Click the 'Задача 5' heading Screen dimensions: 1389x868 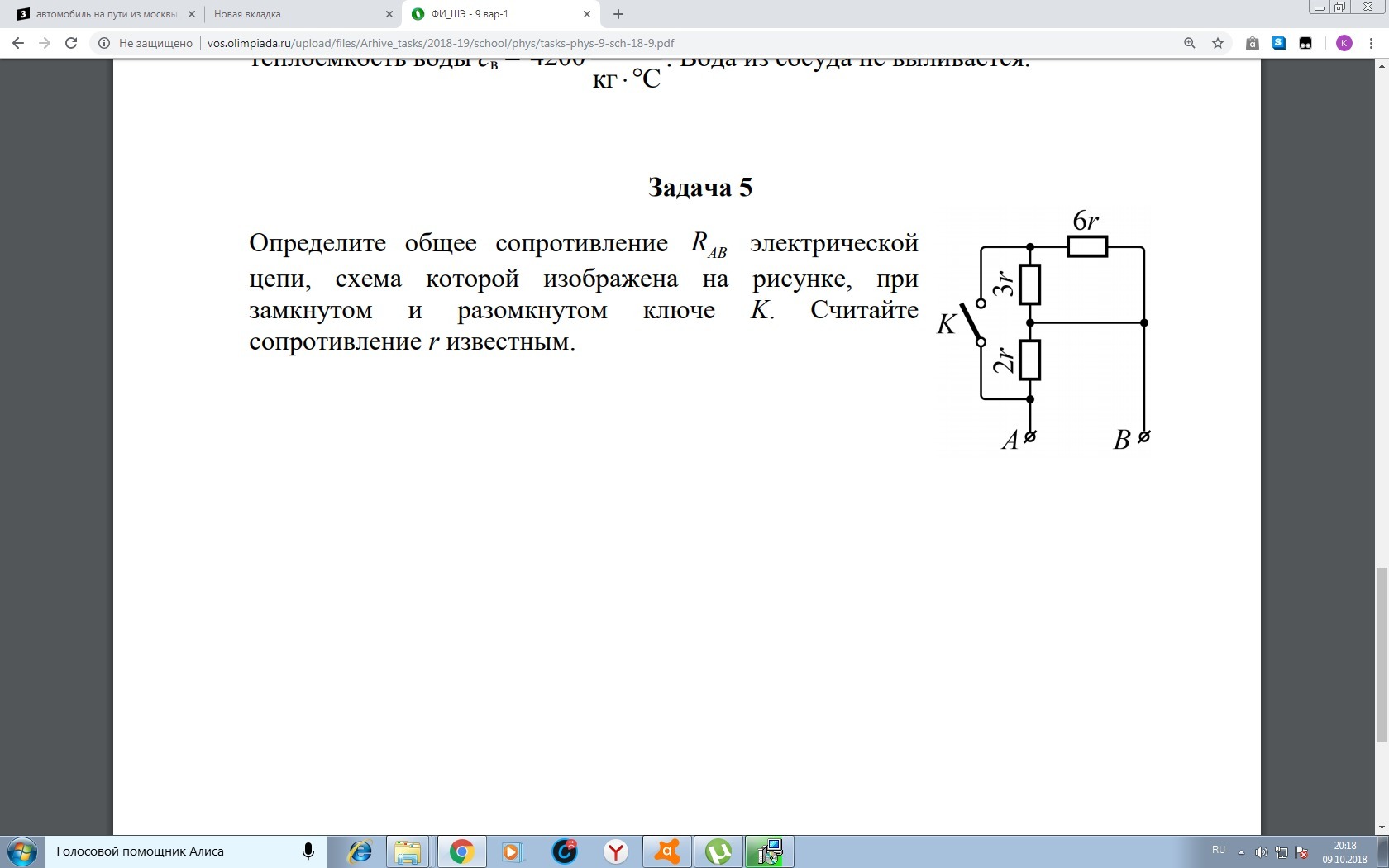700,188
